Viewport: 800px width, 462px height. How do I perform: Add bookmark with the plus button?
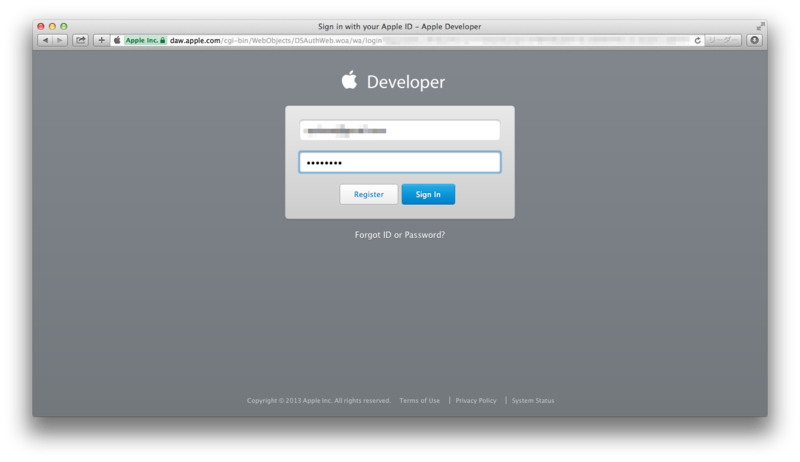101,40
